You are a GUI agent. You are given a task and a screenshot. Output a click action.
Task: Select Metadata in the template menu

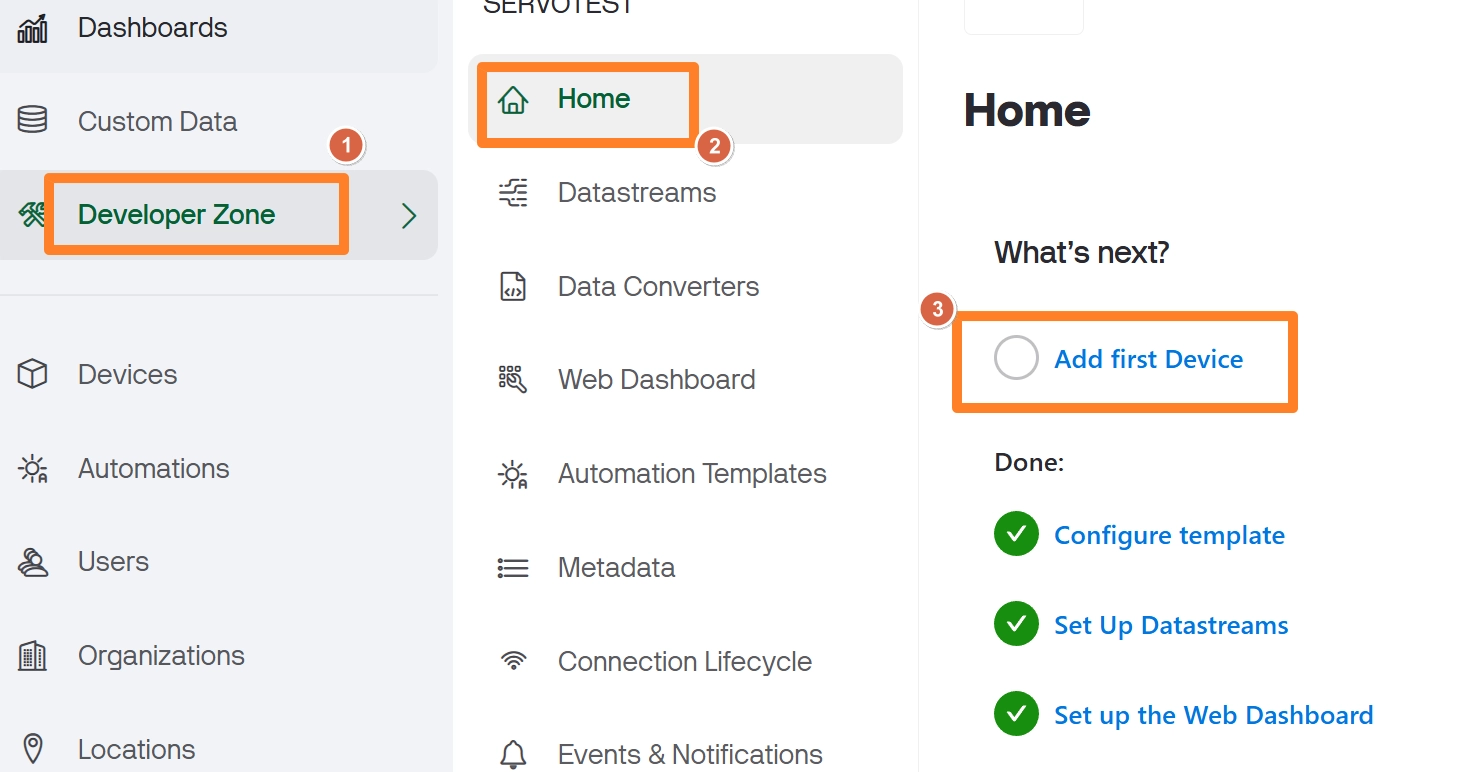click(616, 568)
